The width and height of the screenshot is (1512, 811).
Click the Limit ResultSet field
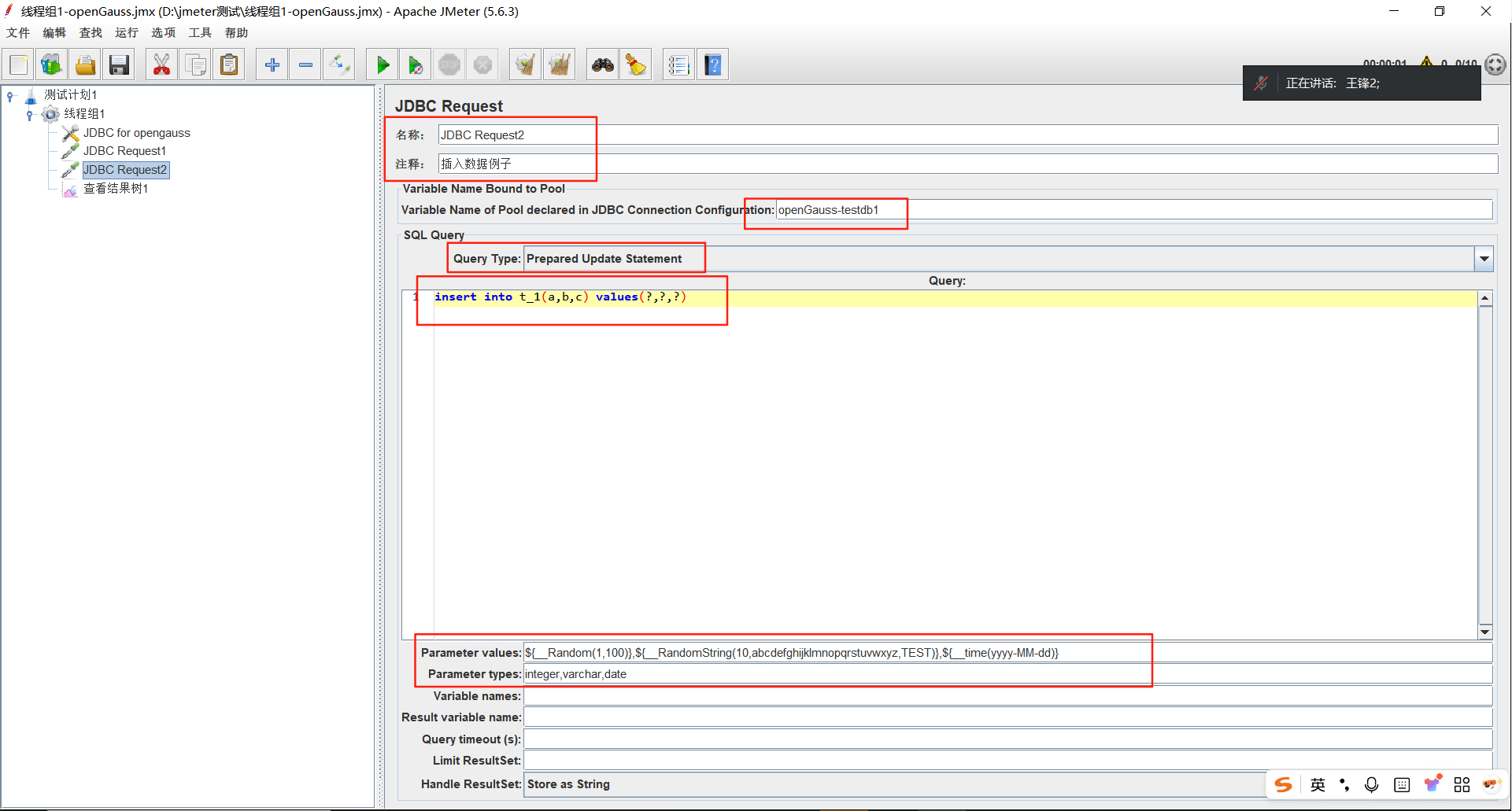pyautogui.click(x=1008, y=761)
